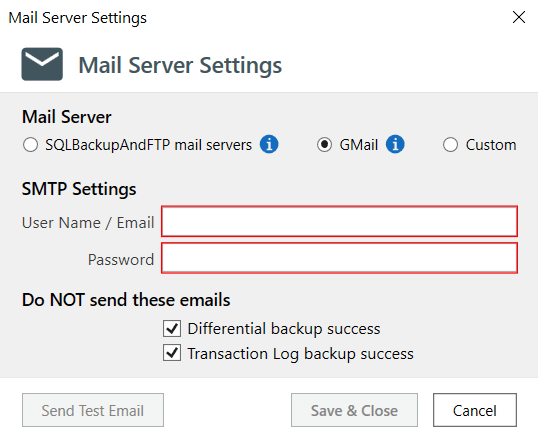Uncheck Differential backup success checkbox

pyautogui.click(x=172, y=328)
